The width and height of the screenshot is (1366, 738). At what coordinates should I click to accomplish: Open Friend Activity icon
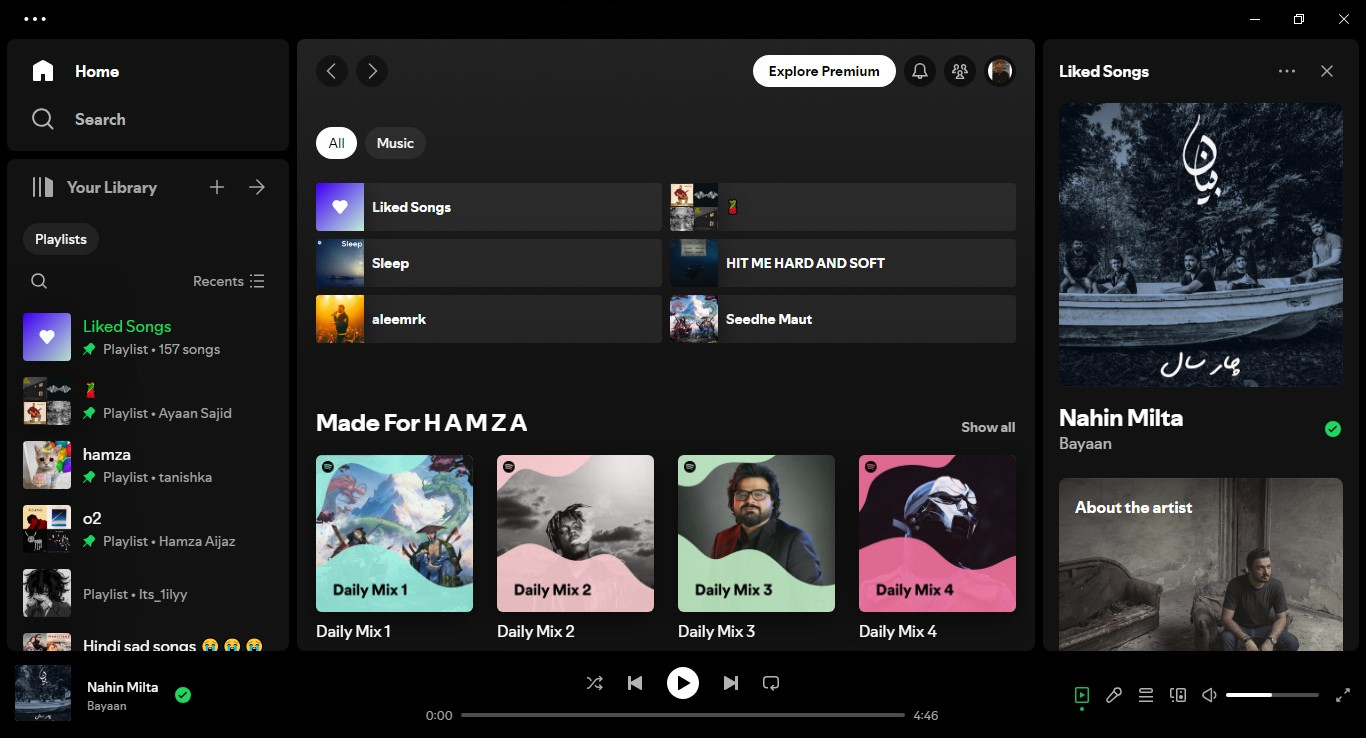[x=960, y=71]
